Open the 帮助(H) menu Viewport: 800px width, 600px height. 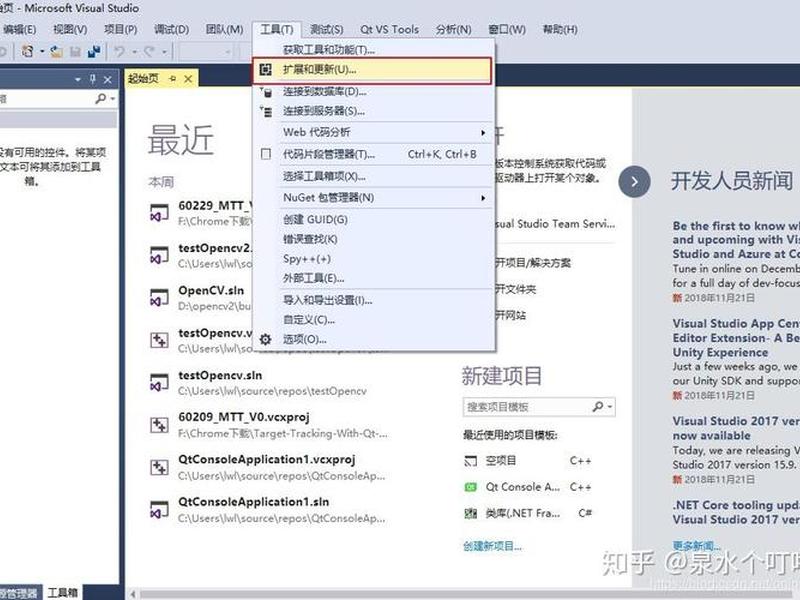coord(560,30)
